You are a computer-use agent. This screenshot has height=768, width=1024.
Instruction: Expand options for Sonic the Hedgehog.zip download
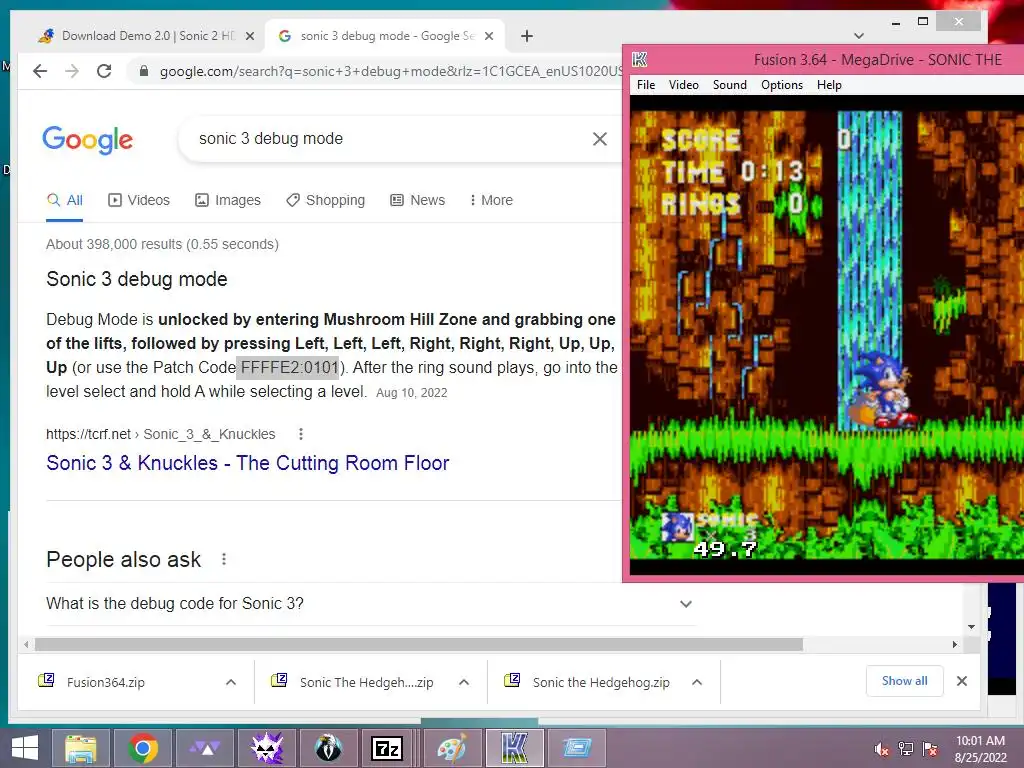pos(697,682)
